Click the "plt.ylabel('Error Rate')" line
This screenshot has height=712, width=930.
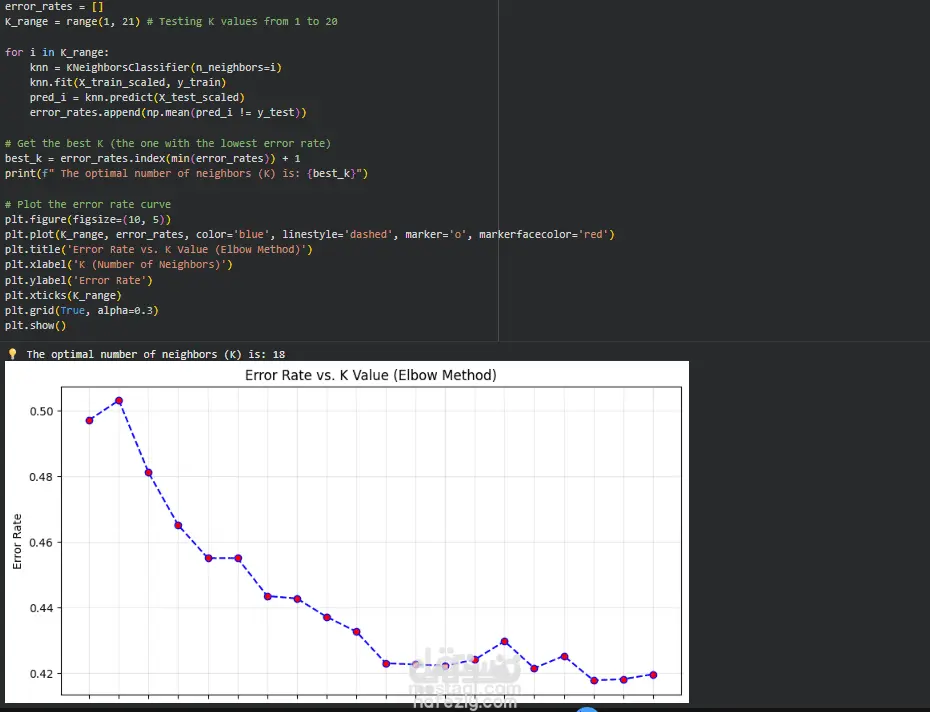pyautogui.click(x=79, y=280)
